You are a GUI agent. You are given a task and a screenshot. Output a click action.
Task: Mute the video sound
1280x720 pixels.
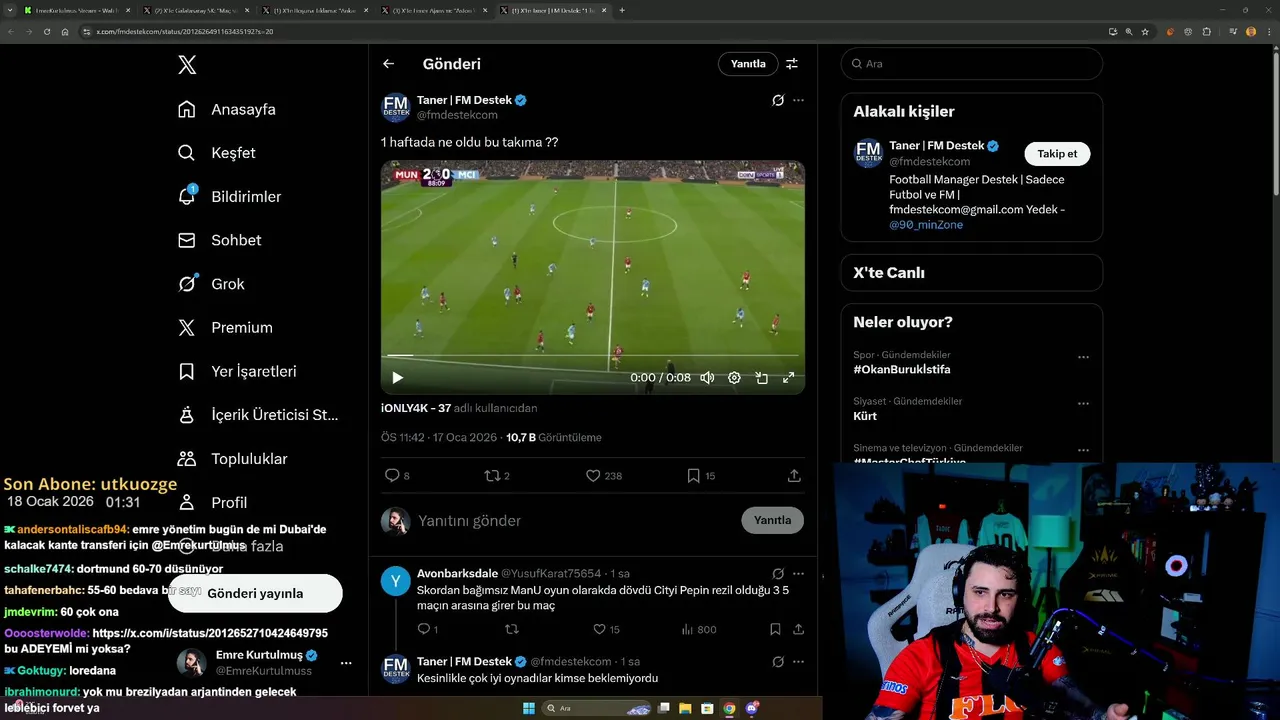[707, 378]
